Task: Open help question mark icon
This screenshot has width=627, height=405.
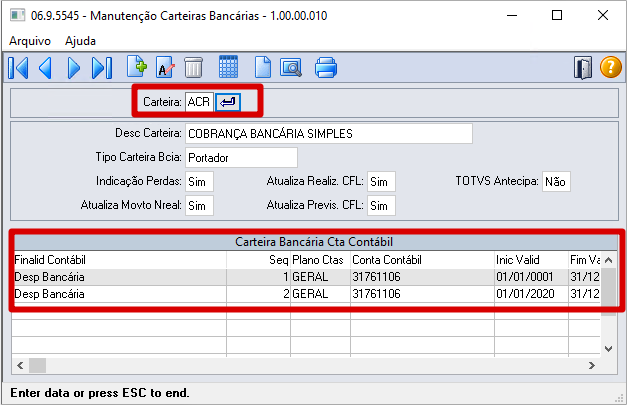Action: coord(611,67)
